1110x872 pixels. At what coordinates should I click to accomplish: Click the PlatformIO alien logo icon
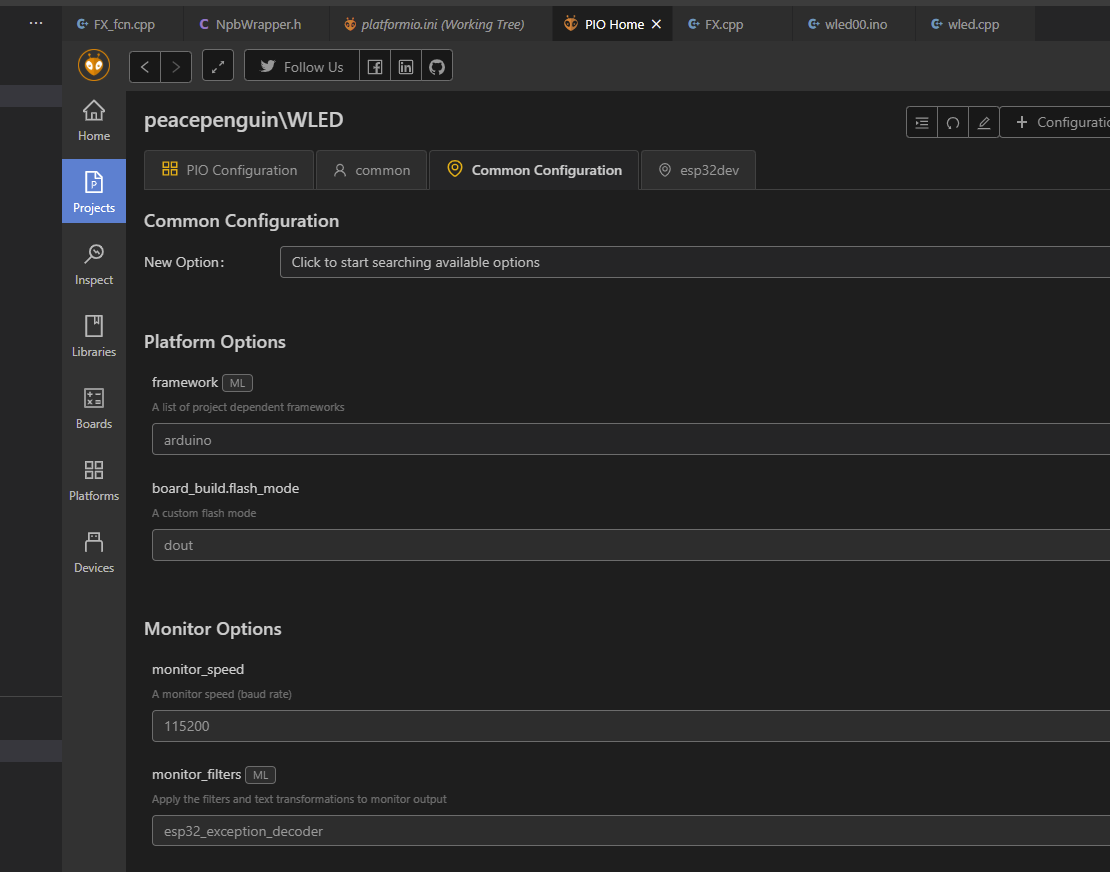click(93, 66)
